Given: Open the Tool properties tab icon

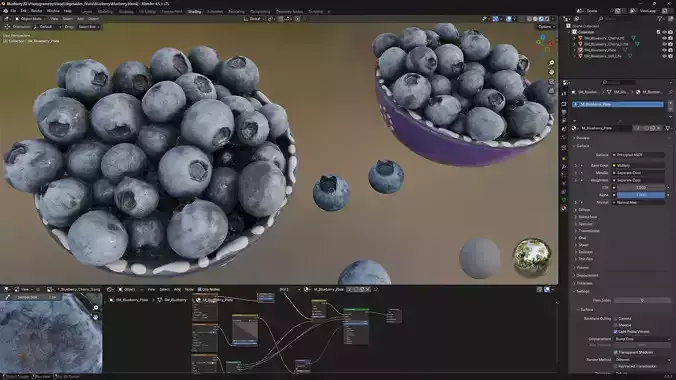Looking at the screenshot, I should click(564, 94).
